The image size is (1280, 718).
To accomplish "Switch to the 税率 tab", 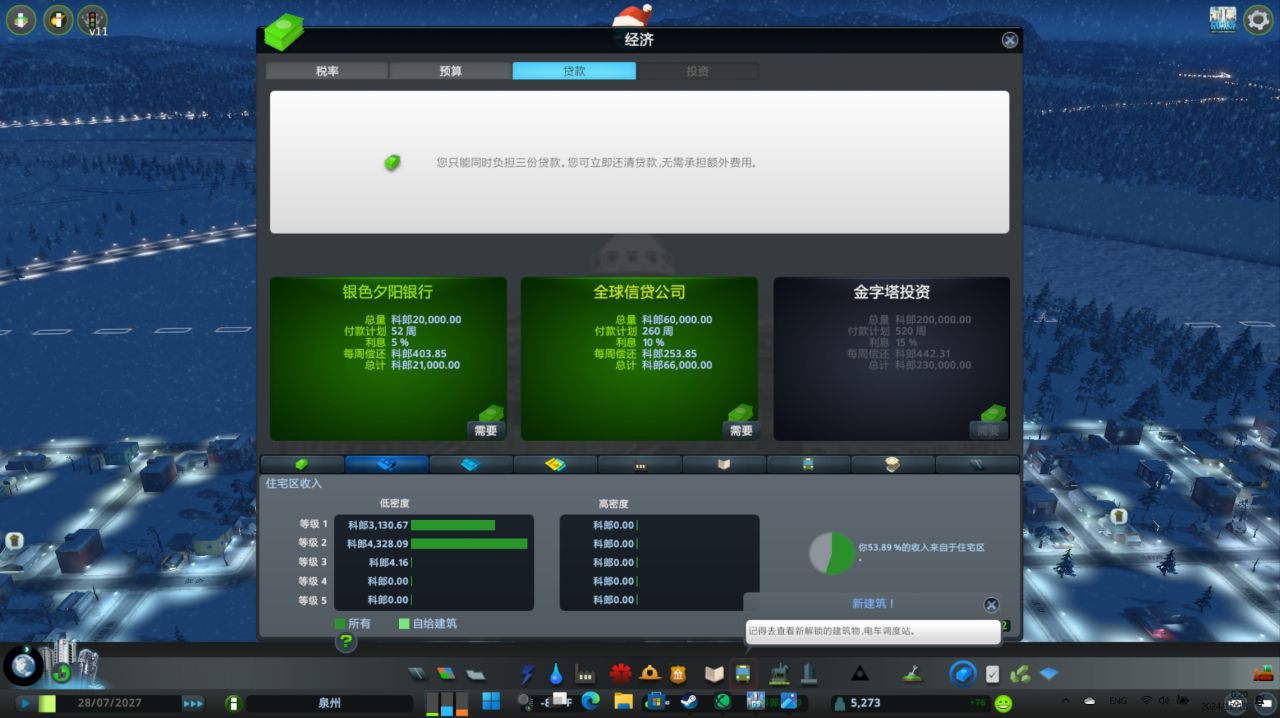I will (x=327, y=71).
